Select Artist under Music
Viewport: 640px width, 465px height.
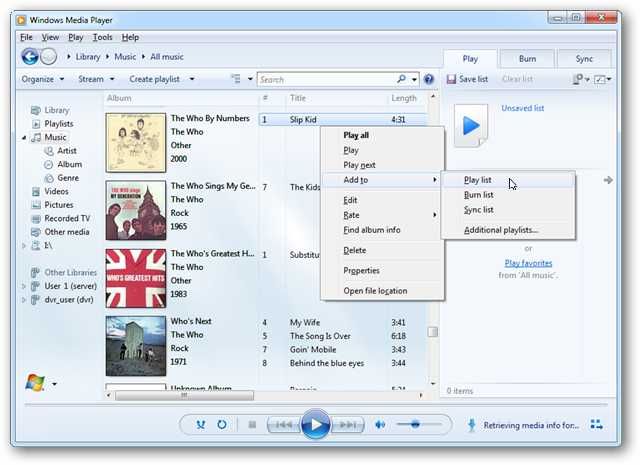tap(67, 151)
